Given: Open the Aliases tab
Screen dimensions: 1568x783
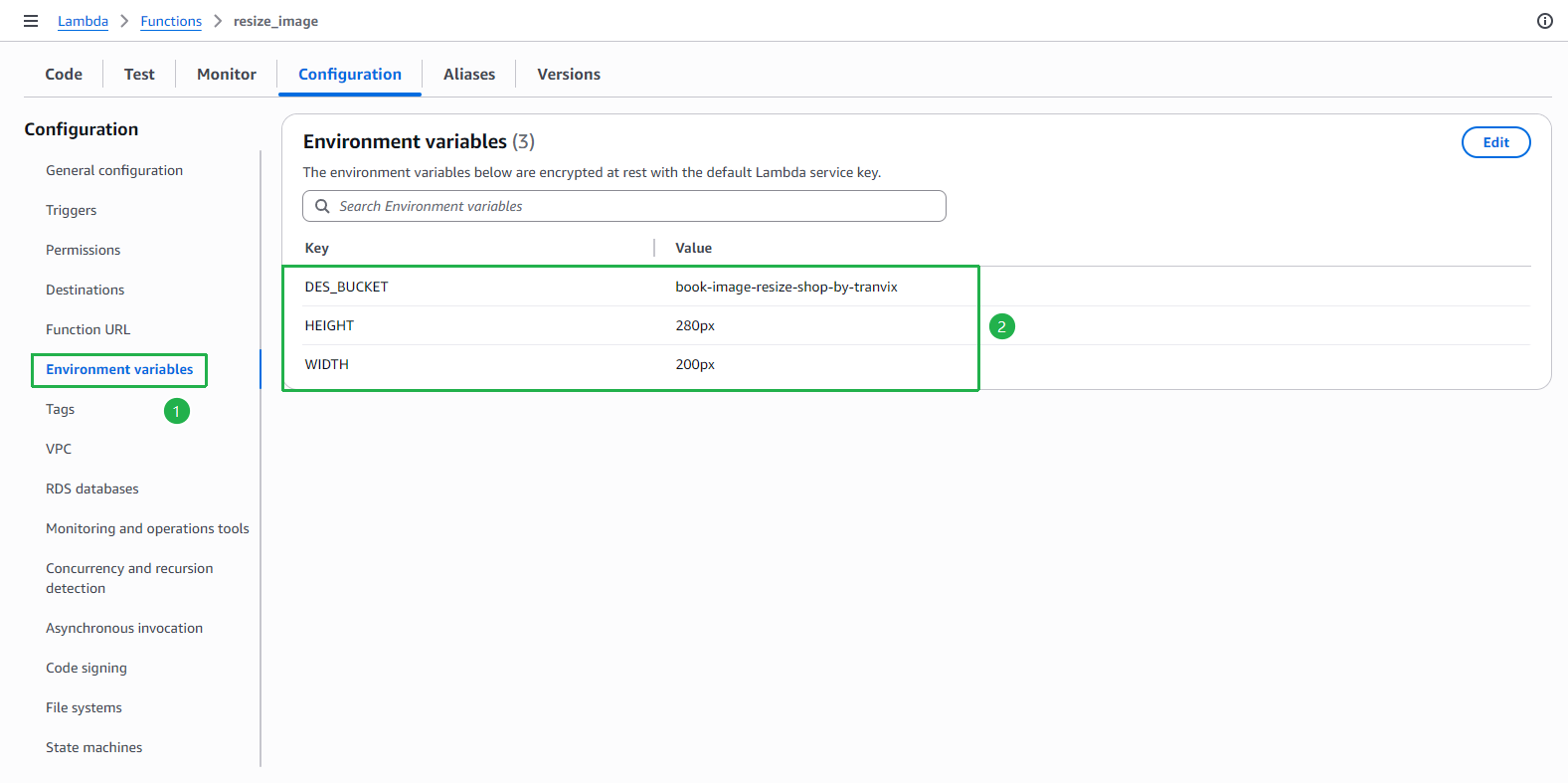Looking at the screenshot, I should coord(469,75).
